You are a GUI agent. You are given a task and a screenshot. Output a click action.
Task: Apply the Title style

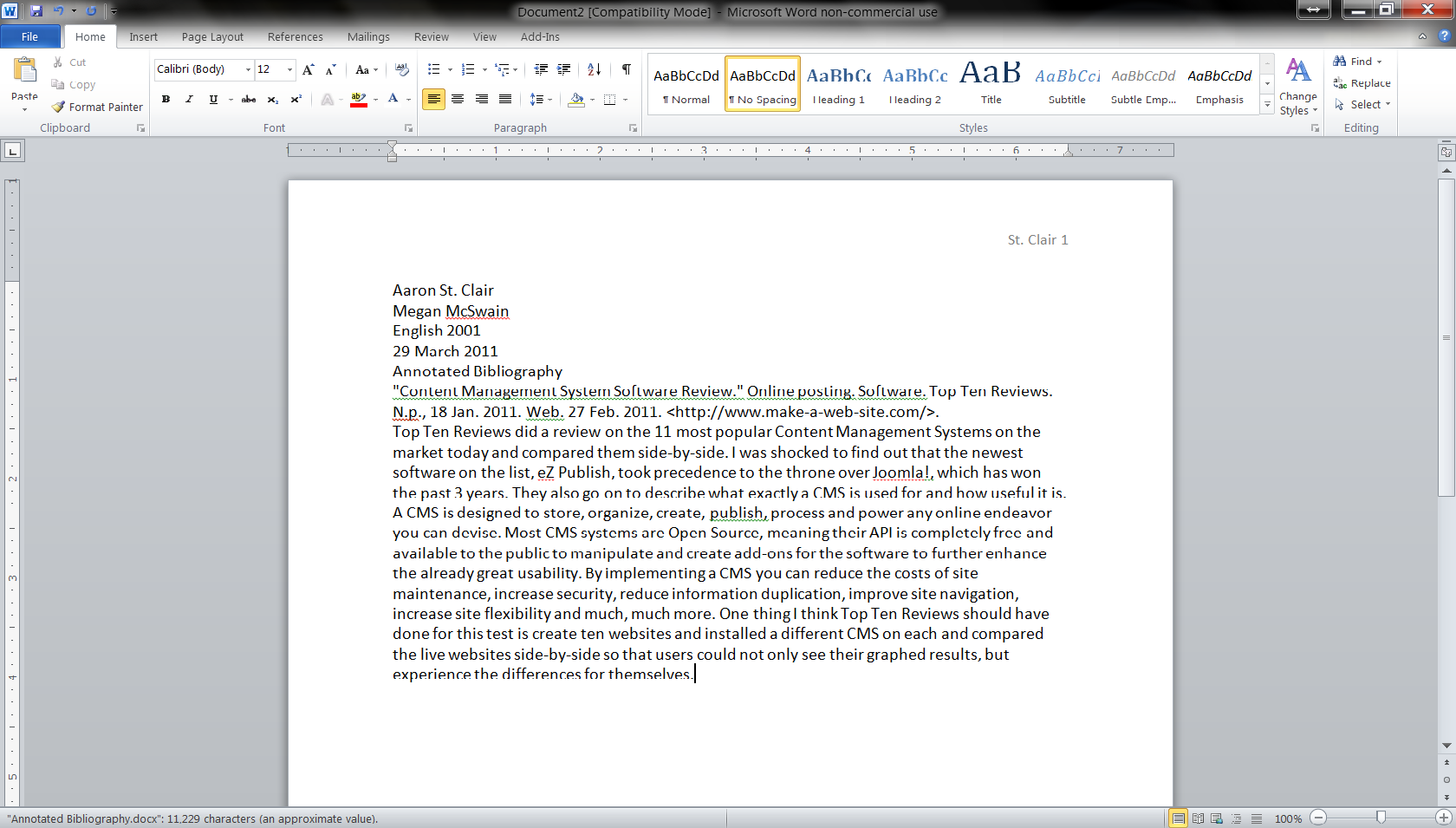pyautogui.click(x=991, y=84)
